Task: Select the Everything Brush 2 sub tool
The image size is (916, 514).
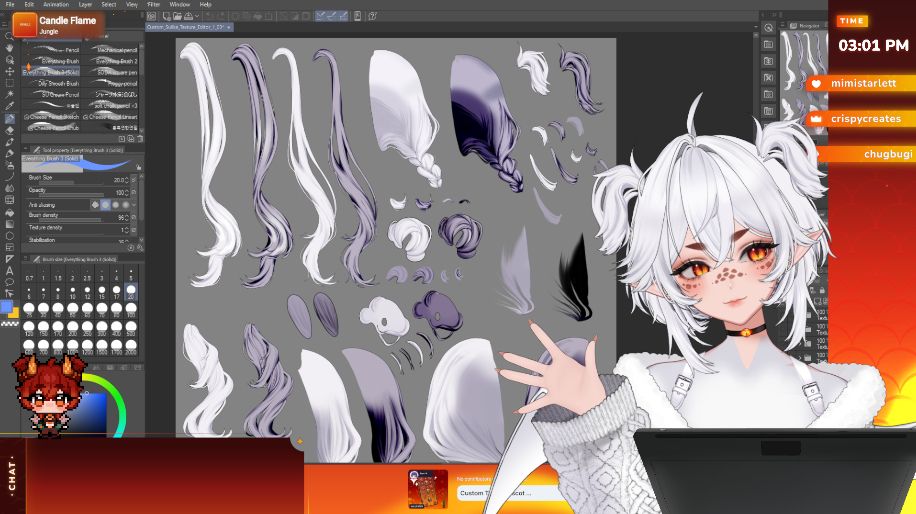Action: pos(109,61)
